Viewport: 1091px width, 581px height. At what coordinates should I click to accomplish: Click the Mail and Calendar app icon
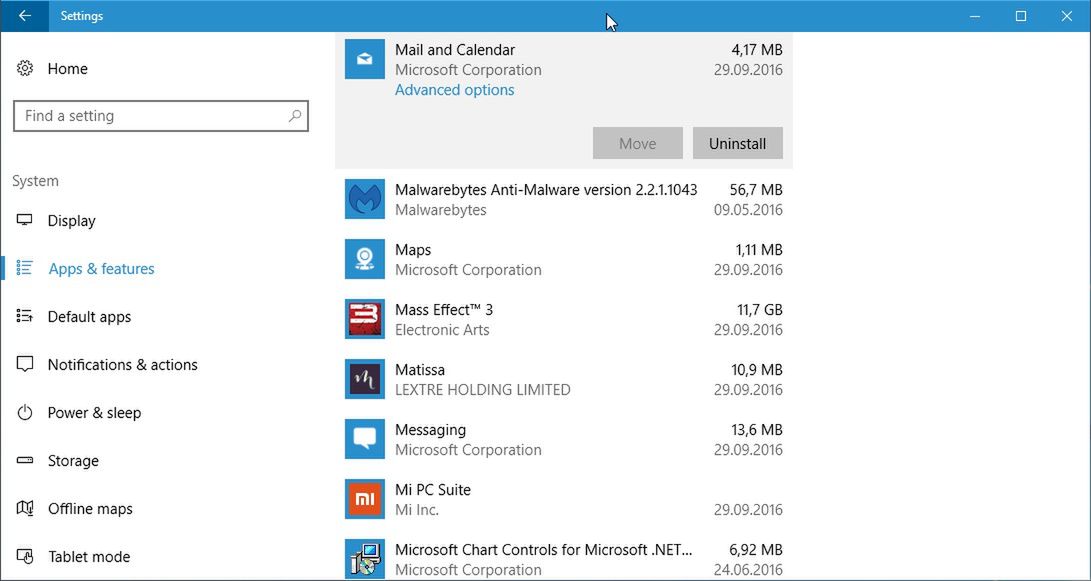(x=364, y=60)
